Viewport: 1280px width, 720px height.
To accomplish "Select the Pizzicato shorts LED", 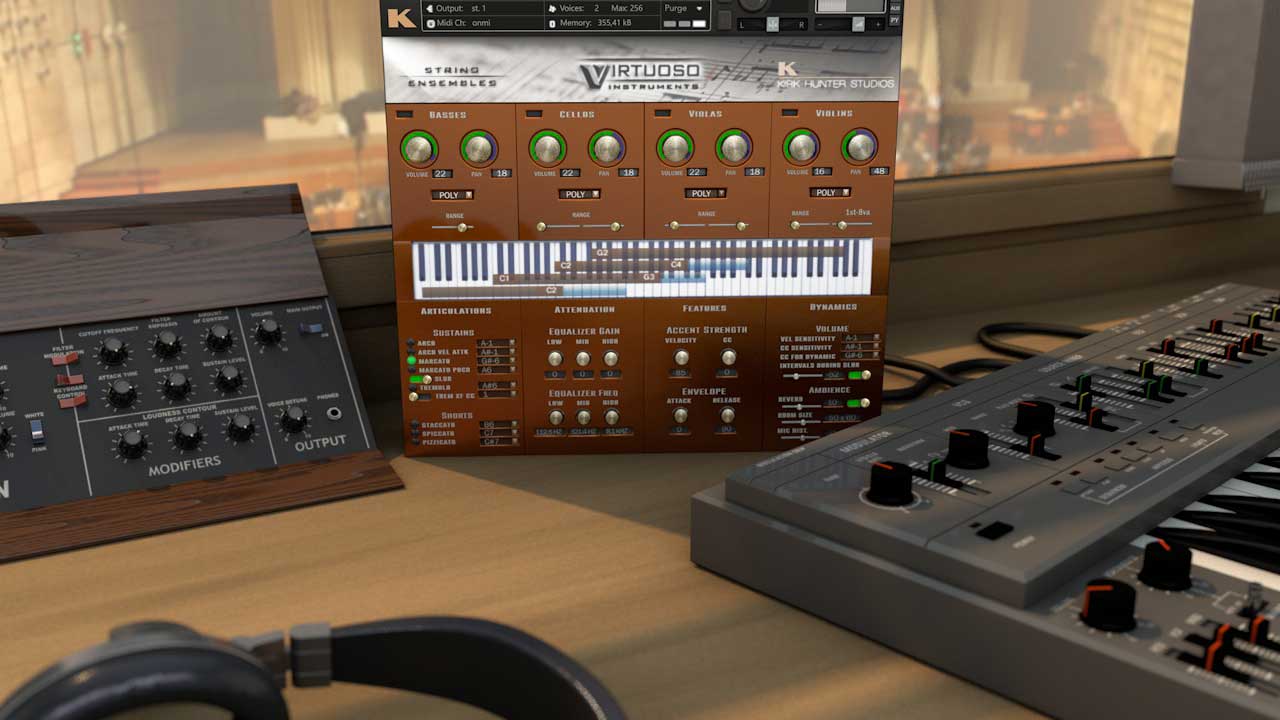I will tap(415, 441).
